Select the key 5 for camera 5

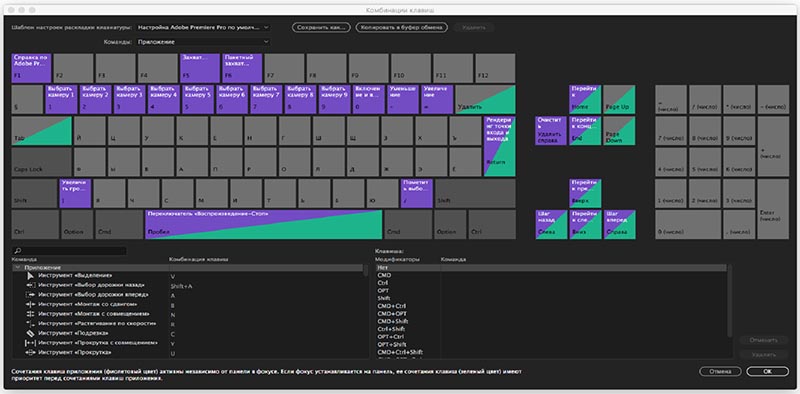[x=198, y=100]
